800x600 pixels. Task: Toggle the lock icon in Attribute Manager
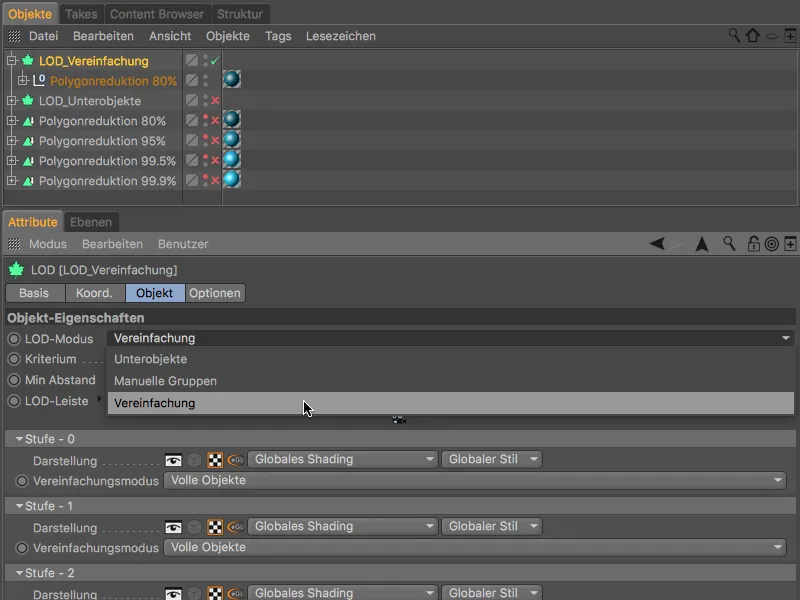753,244
